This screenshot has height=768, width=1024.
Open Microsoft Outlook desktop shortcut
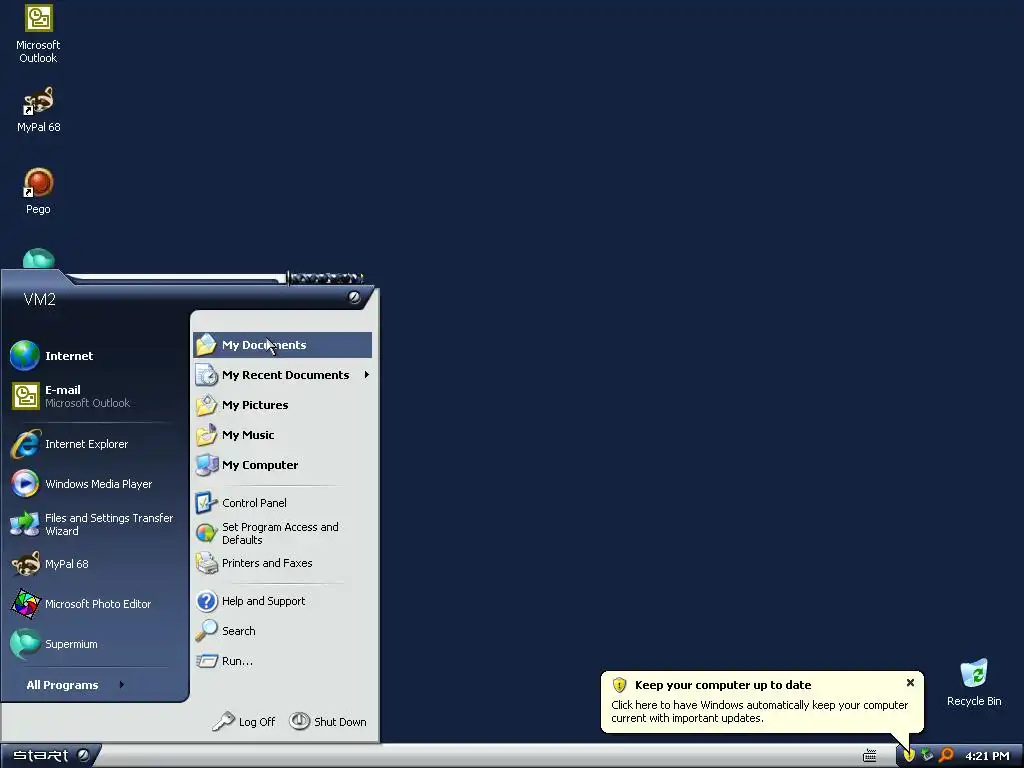coord(38,34)
